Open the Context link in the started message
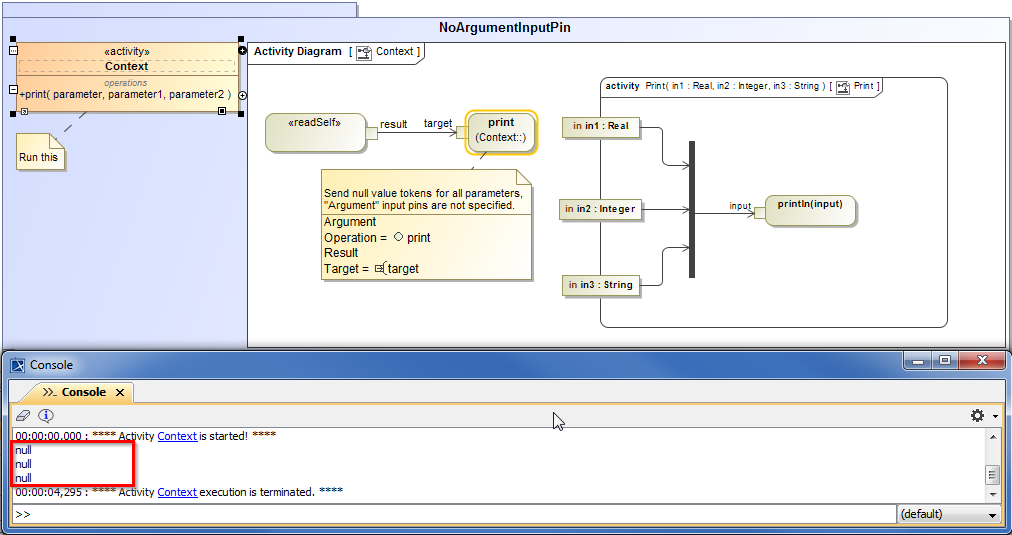 coord(177,436)
